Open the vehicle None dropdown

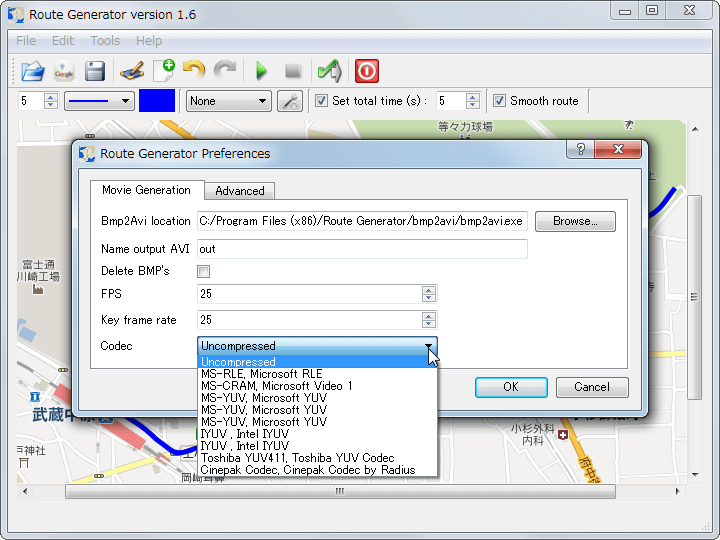pos(229,101)
